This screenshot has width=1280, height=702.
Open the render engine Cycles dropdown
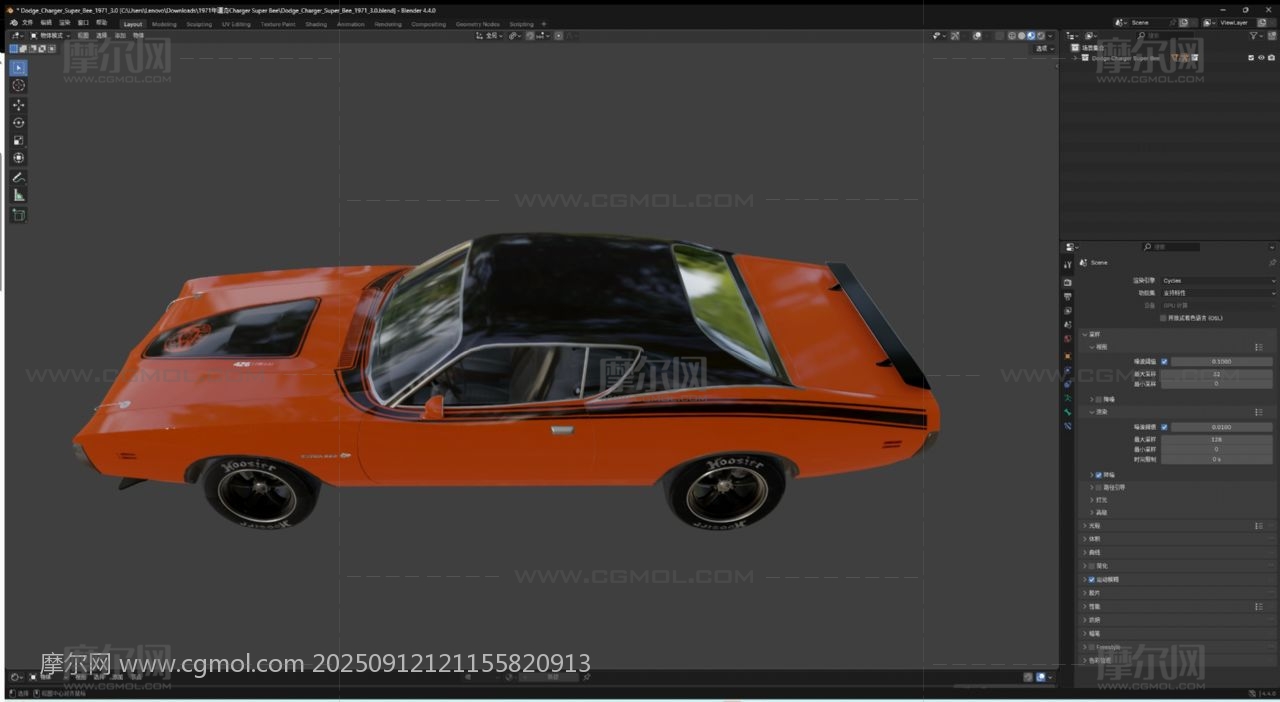click(1218, 281)
